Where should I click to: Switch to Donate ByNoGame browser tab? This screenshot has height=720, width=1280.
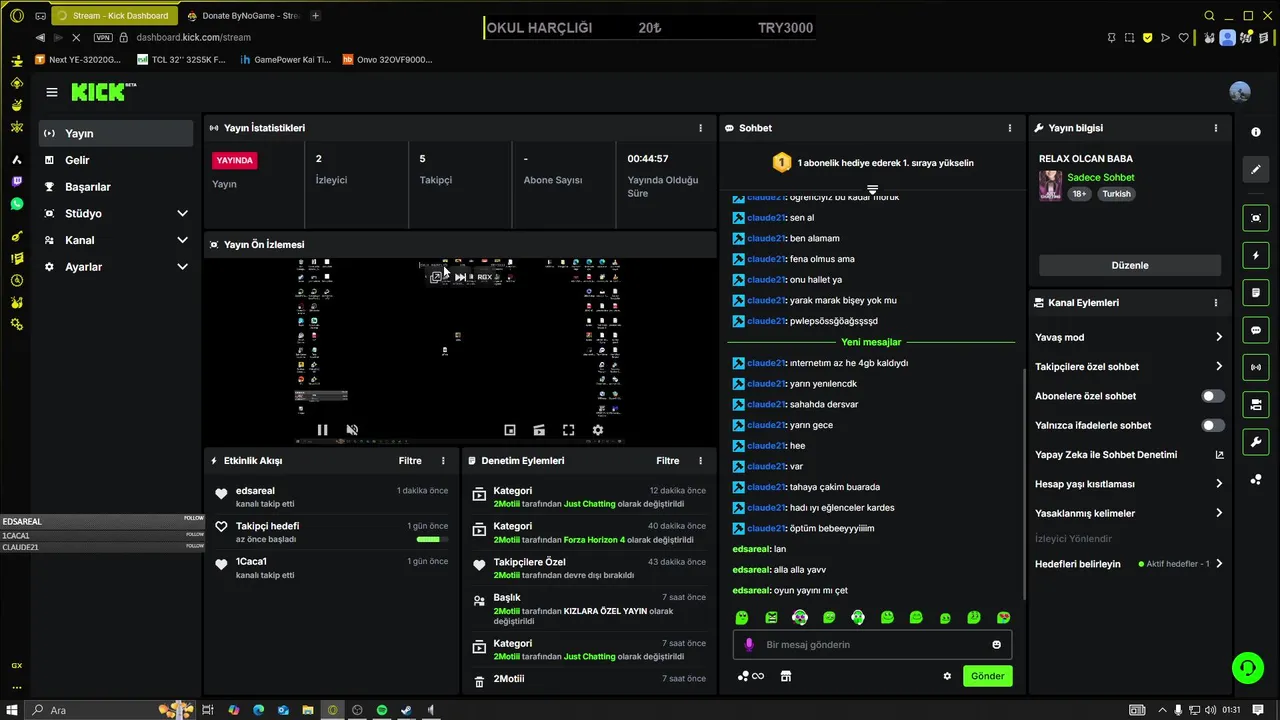243,16
